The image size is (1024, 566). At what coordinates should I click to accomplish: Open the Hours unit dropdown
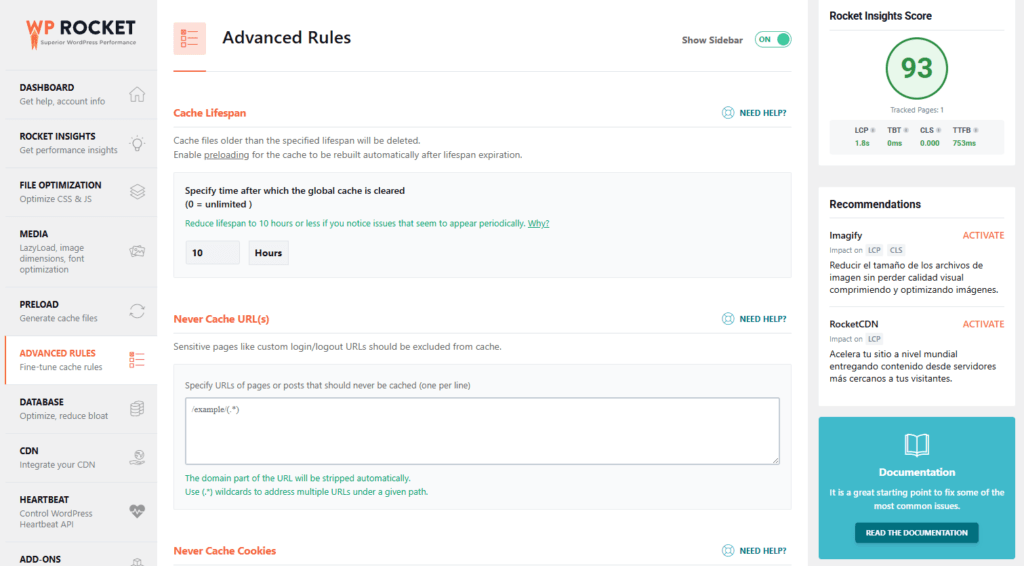(x=268, y=253)
